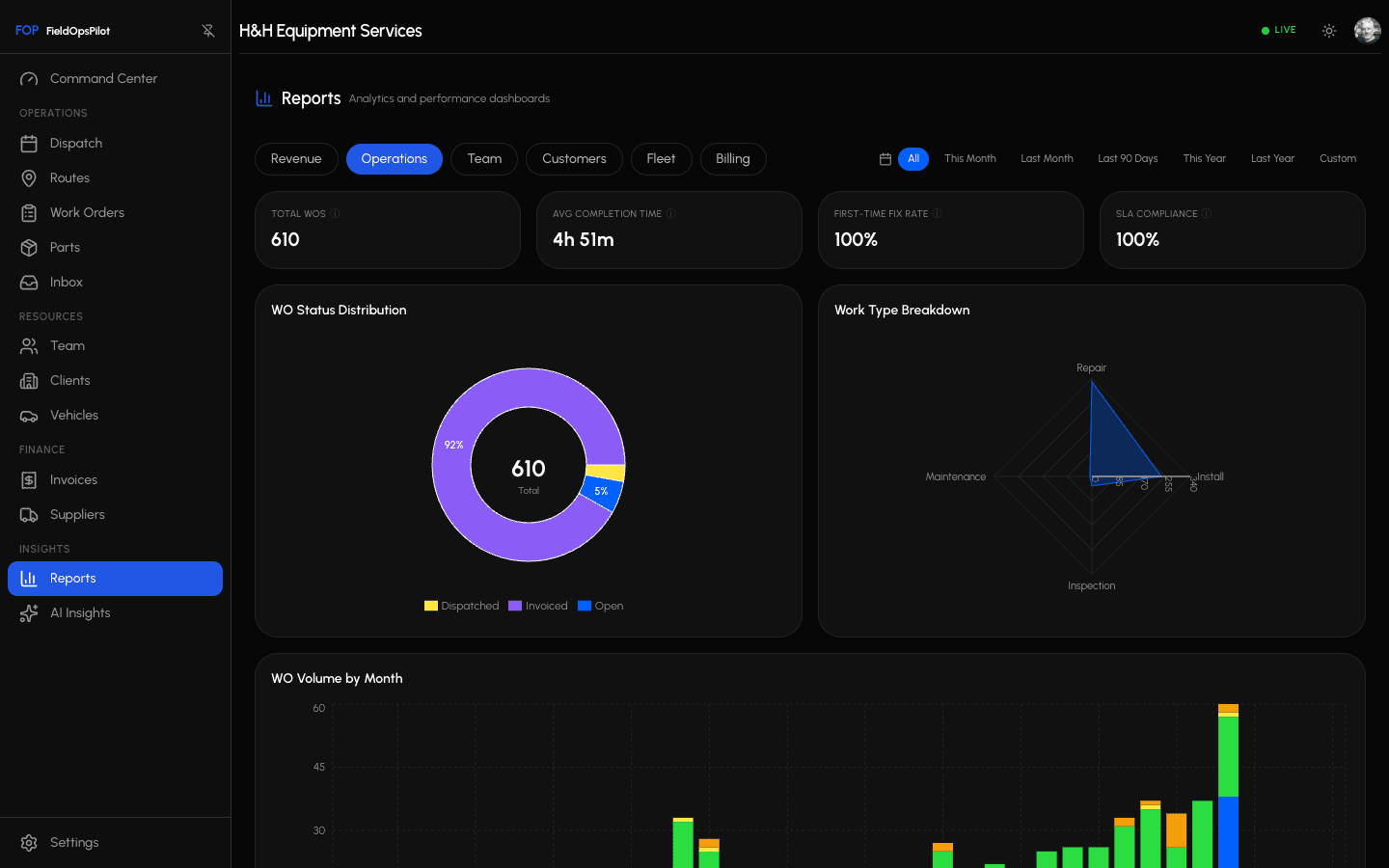The width and height of the screenshot is (1389, 868).
Task: Switch to the Revenue report tab
Action: pos(296,158)
